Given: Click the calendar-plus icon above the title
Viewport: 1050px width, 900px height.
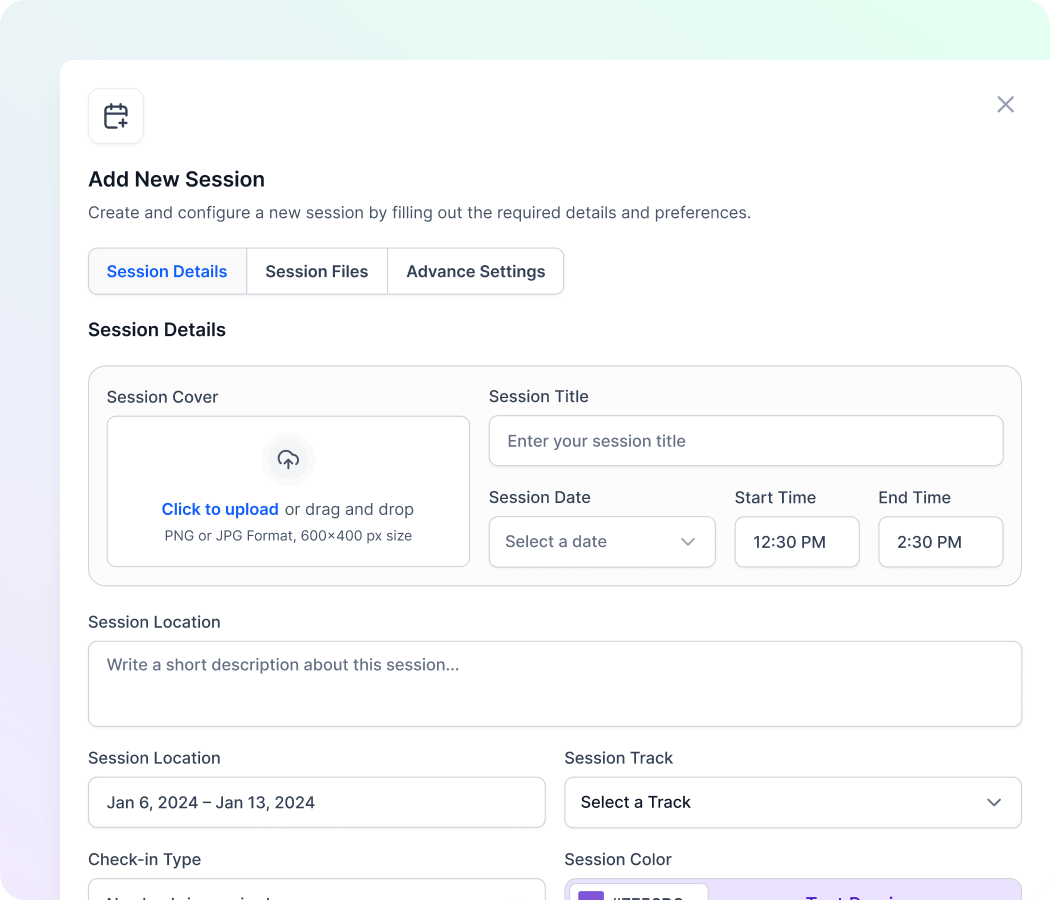Looking at the screenshot, I should point(116,116).
